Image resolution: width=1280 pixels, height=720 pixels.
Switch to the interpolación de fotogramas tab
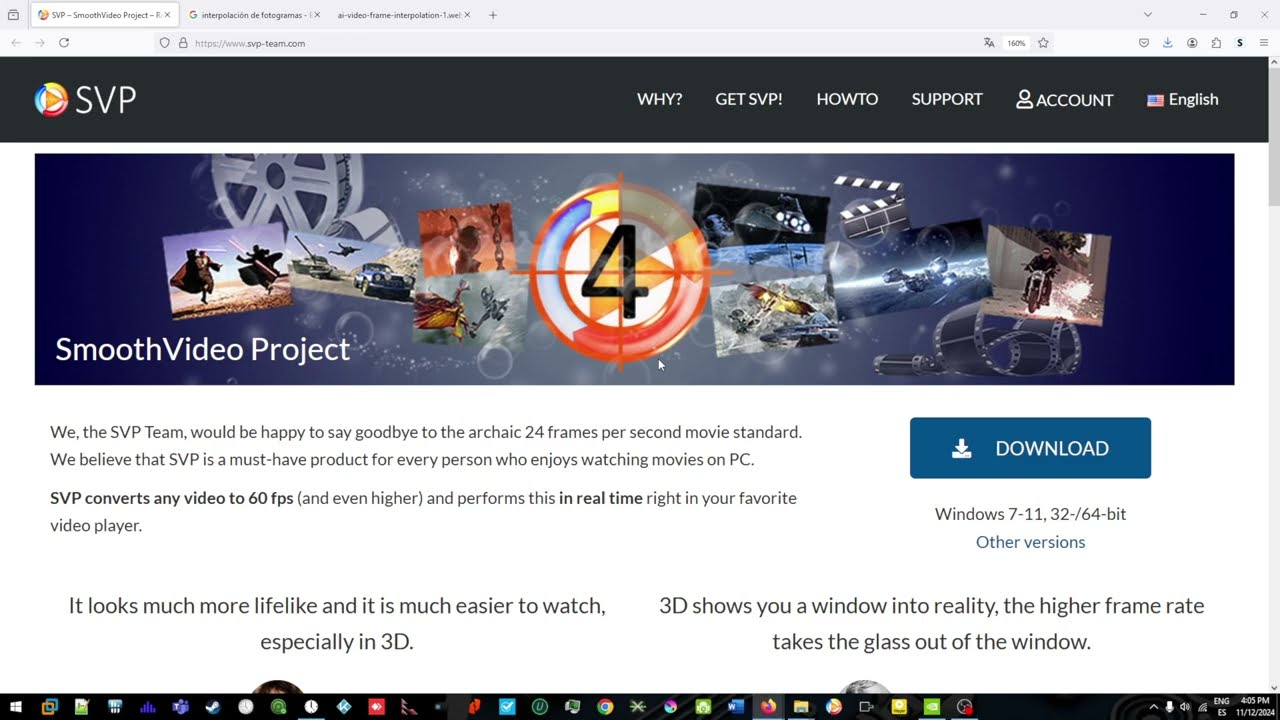click(255, 15)
